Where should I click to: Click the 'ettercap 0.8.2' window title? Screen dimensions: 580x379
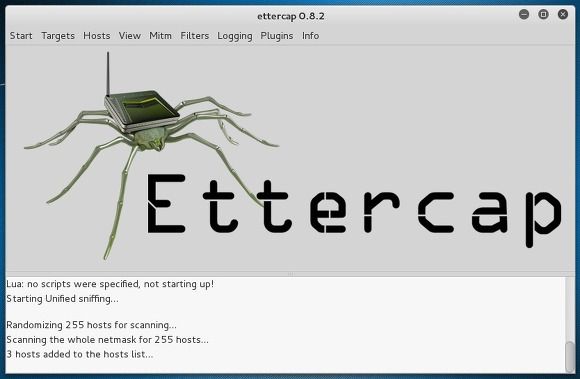[291, 16]
